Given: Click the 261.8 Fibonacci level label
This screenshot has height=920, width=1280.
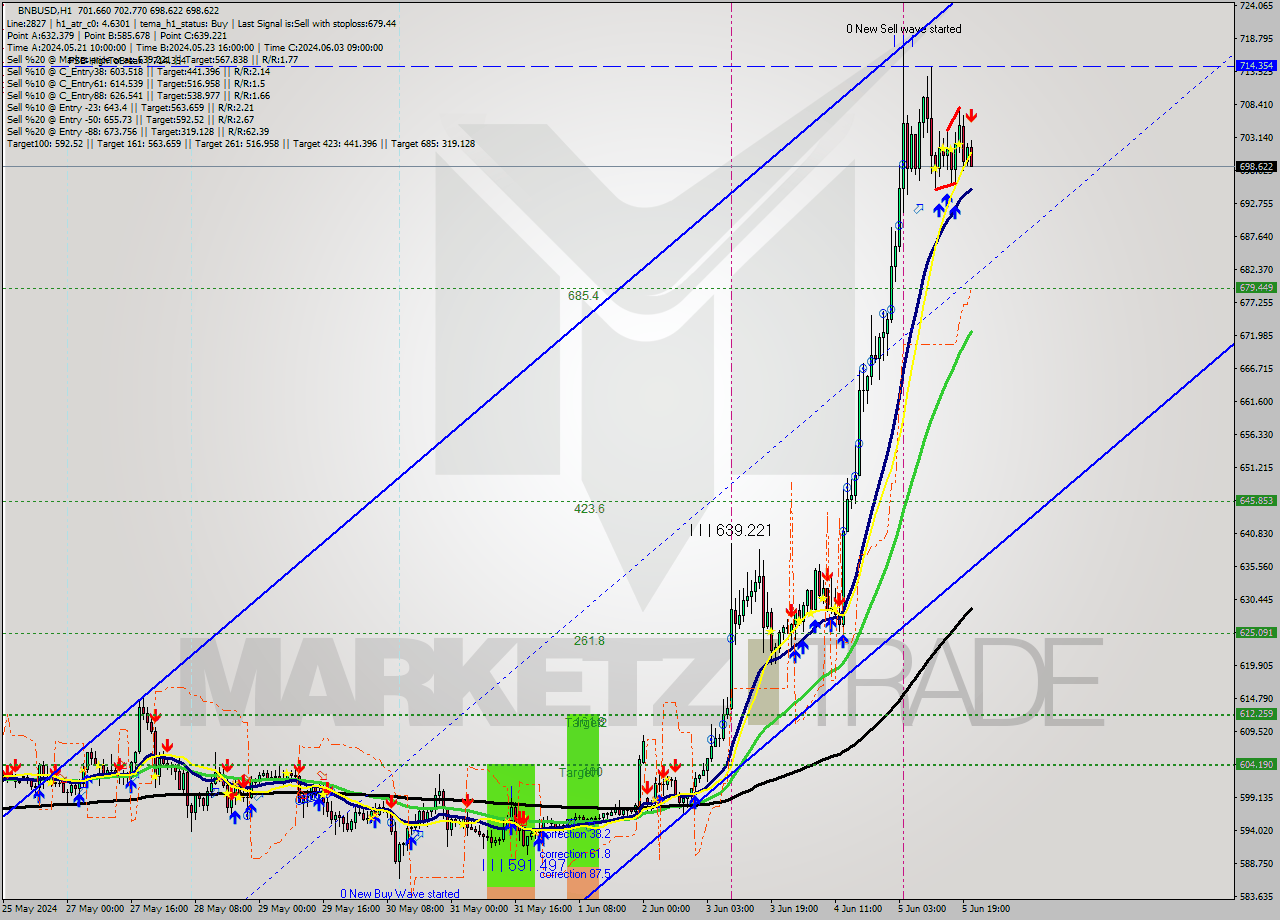Looking at the screenshot, I should [589, 640].
